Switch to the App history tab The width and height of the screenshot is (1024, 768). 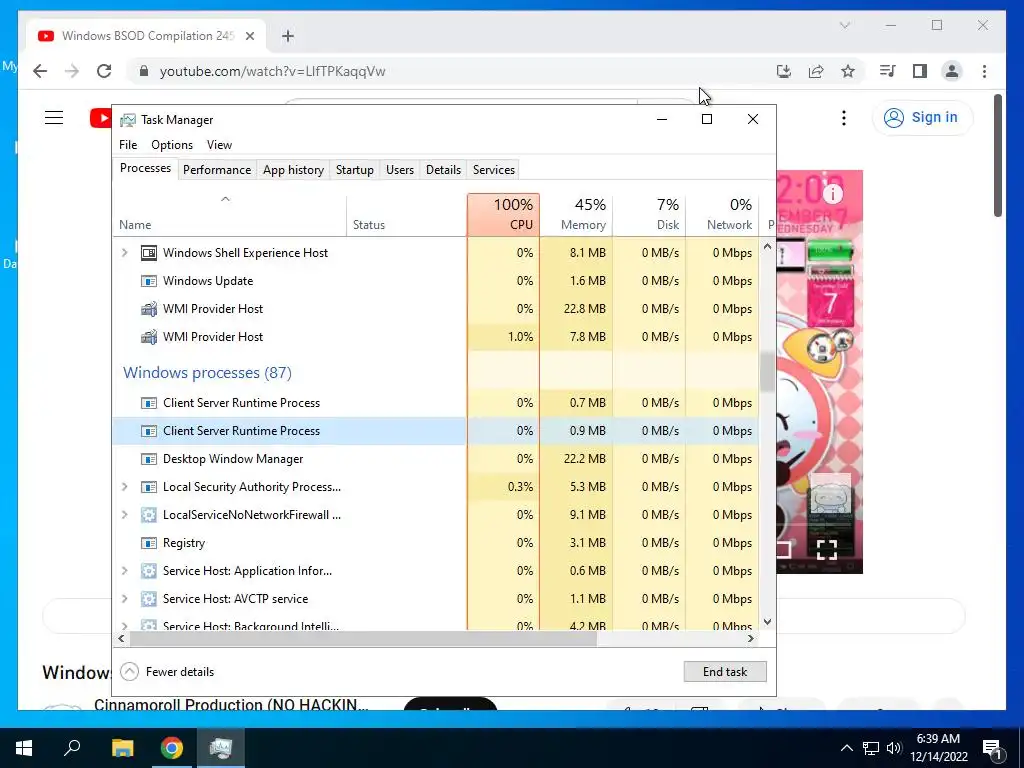tap(293, 170)
